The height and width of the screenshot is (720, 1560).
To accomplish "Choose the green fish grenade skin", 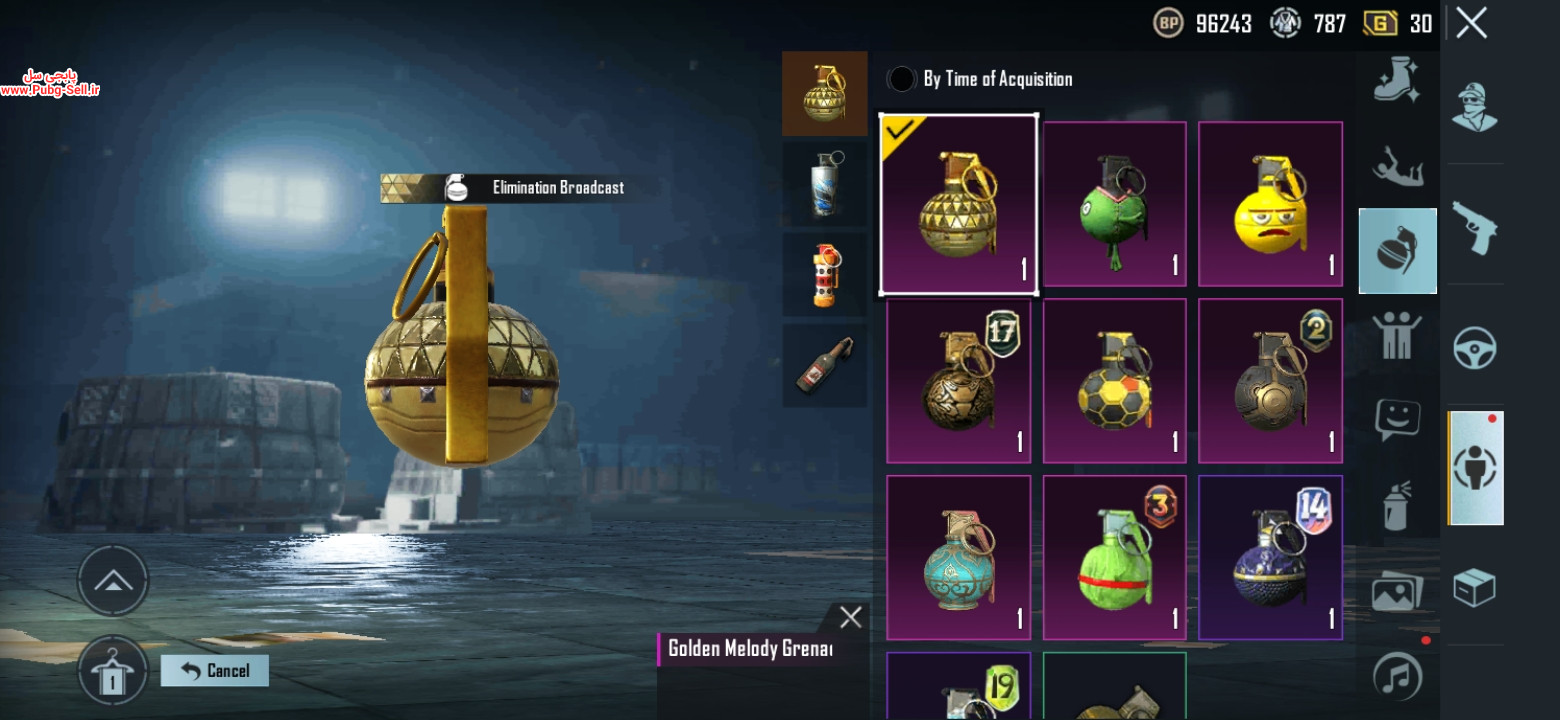I will coord(1115,204).
